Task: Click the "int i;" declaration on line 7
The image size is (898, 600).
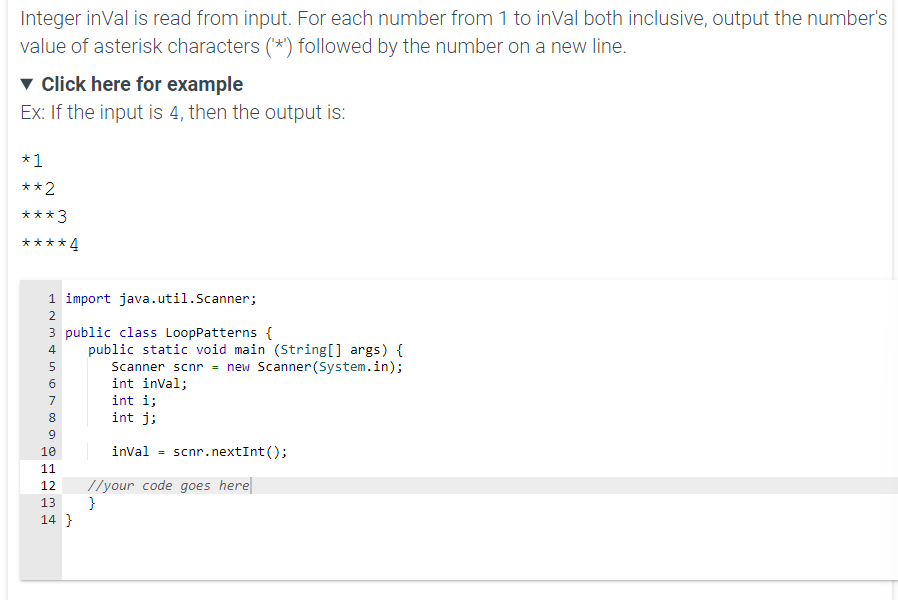Action: coord(137,400)
